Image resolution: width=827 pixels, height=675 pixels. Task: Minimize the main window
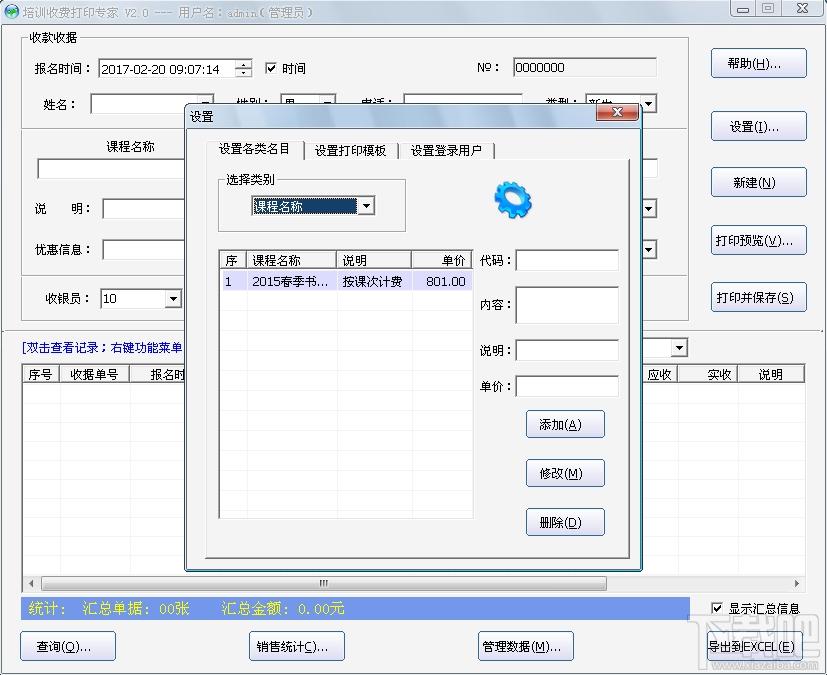point(743,8)
